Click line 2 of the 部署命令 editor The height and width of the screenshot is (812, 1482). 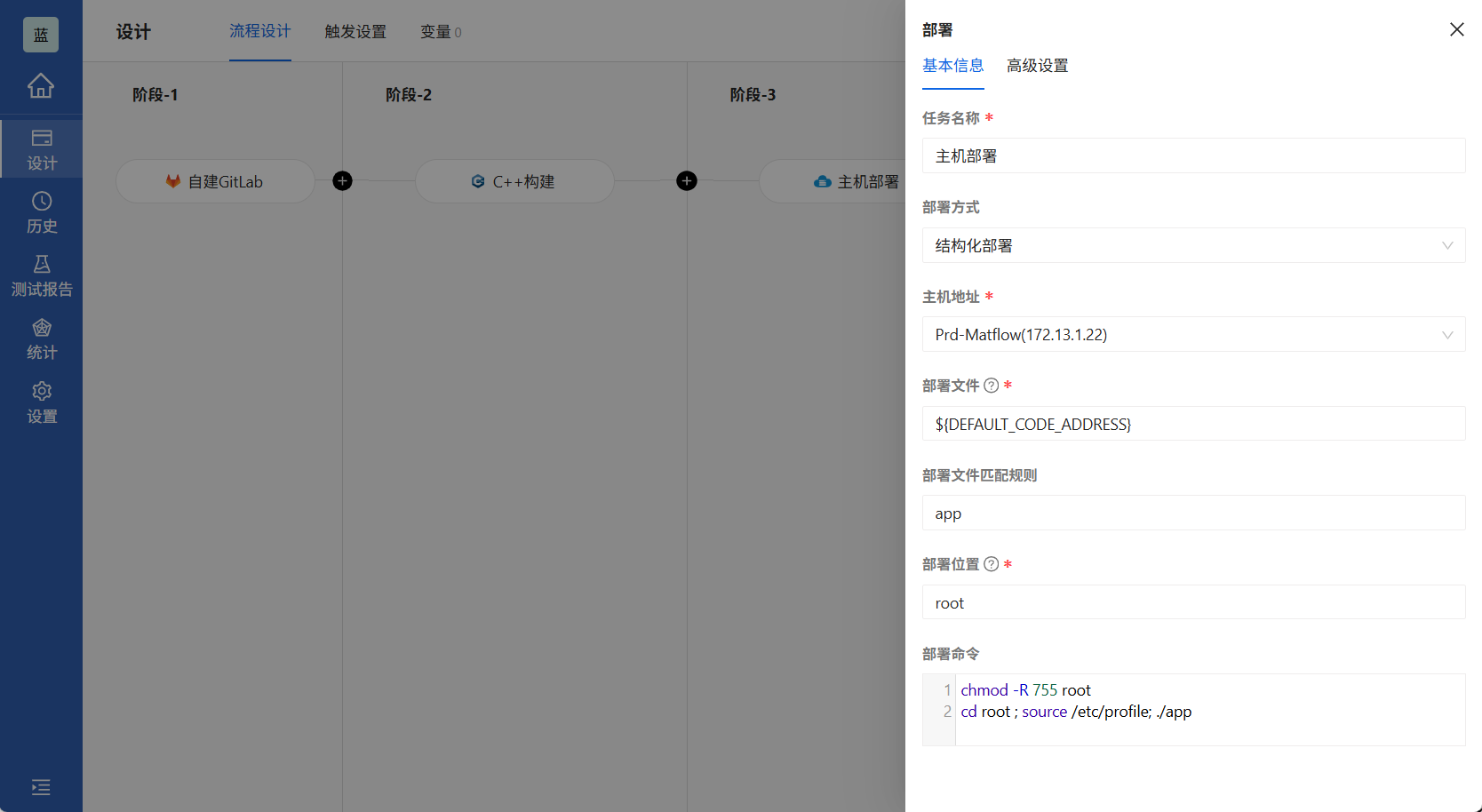(1076, 711)
